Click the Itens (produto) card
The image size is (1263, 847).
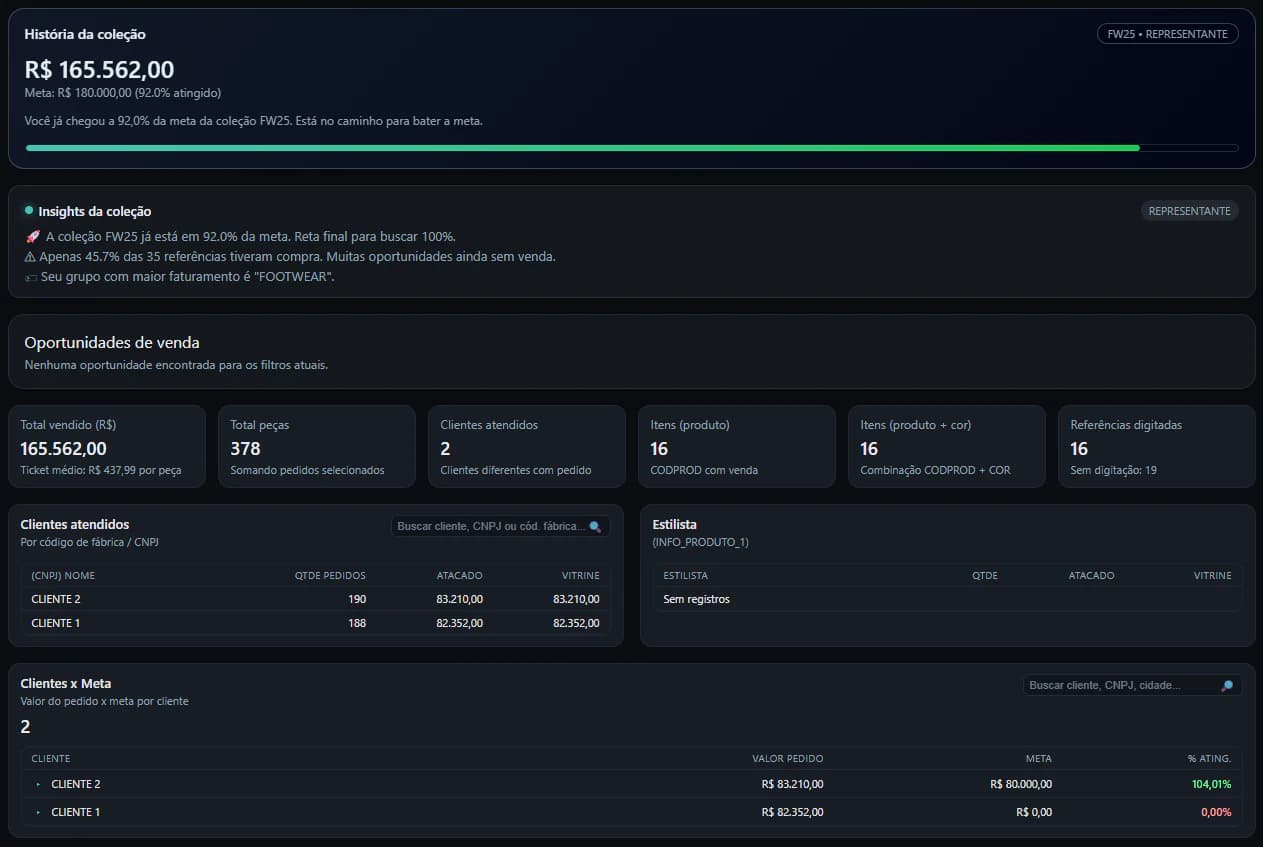click(737, 446)
